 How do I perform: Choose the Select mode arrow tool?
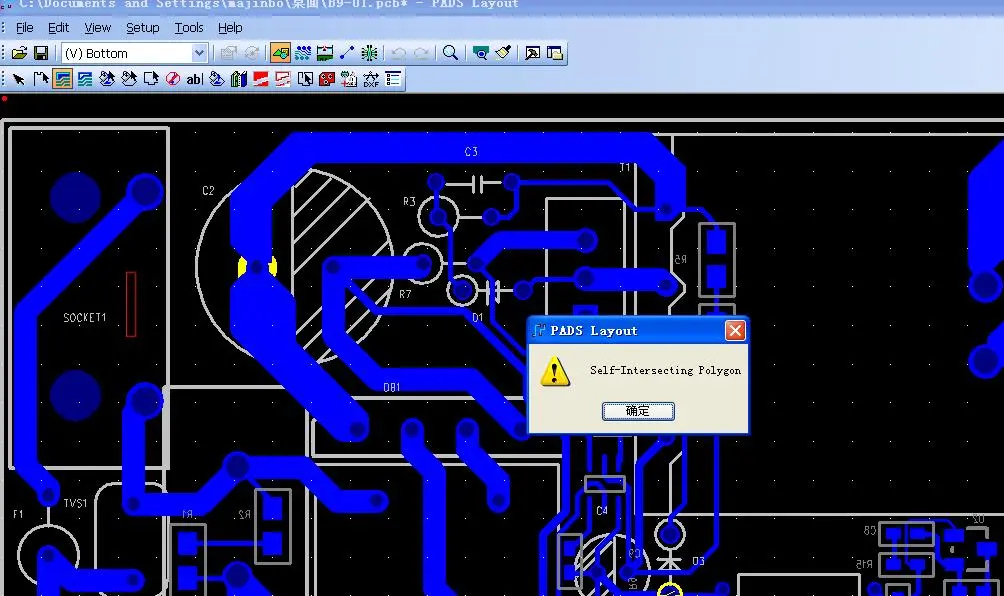tap(19, 79)
